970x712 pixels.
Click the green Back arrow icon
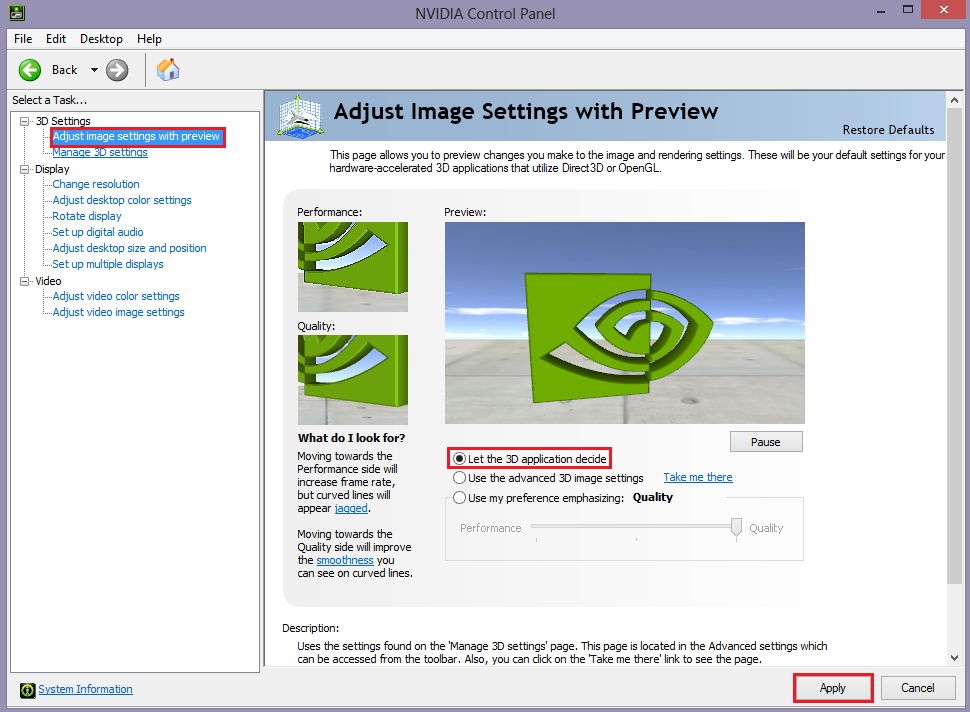tap(30, 69)
